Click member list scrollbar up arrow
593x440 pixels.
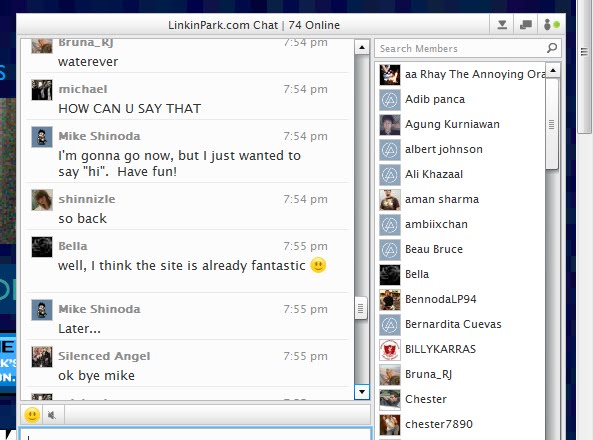553,70
